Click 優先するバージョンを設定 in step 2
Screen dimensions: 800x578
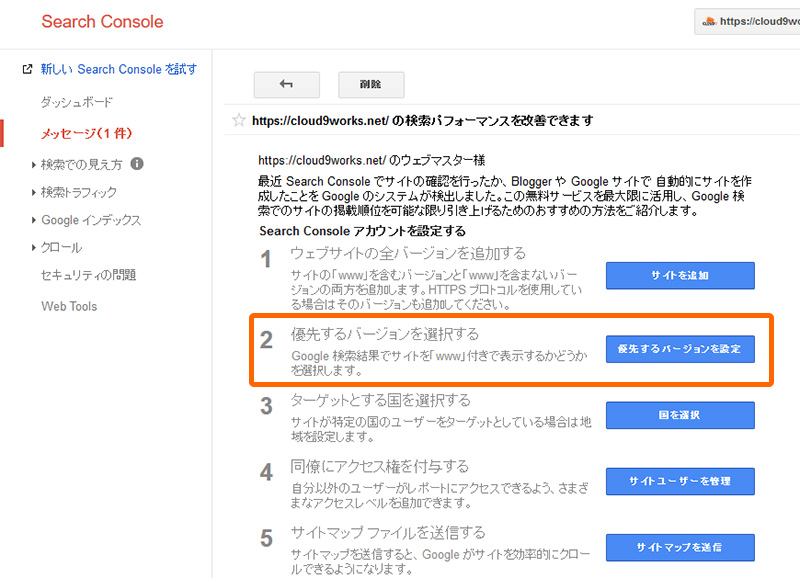680,349
